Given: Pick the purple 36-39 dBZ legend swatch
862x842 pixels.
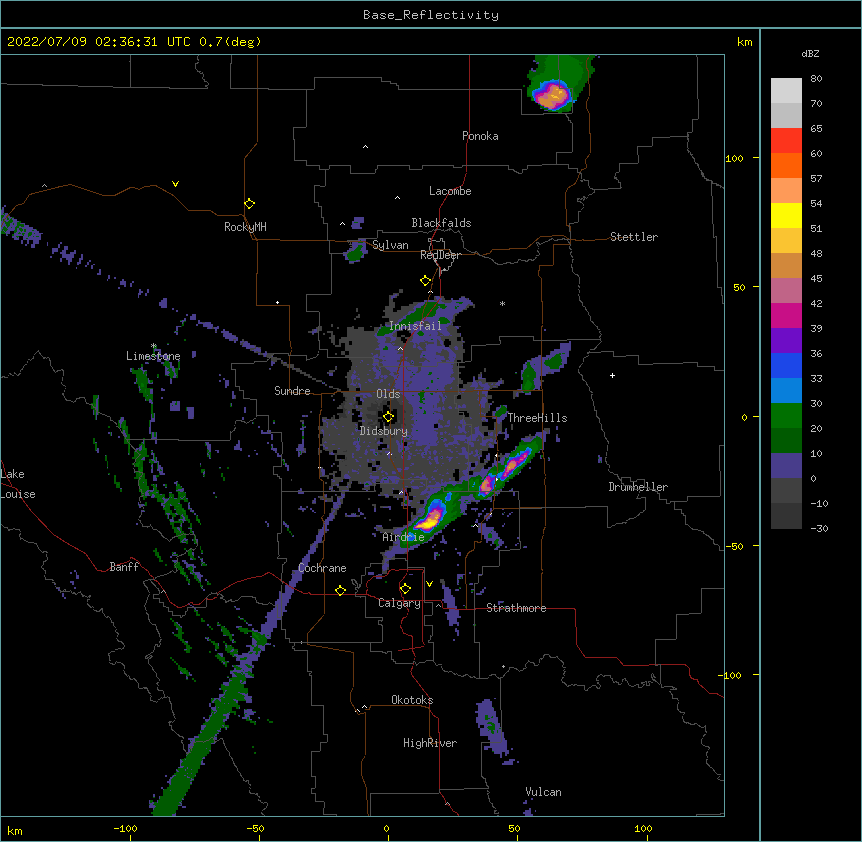Looking at the screenshot, I should (786, 341).
